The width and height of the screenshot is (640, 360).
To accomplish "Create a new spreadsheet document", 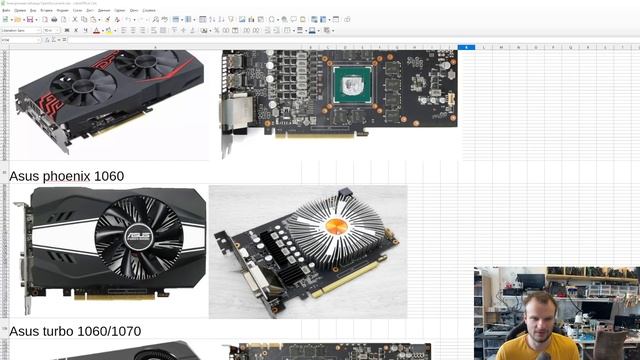I will tap(5, 20).
